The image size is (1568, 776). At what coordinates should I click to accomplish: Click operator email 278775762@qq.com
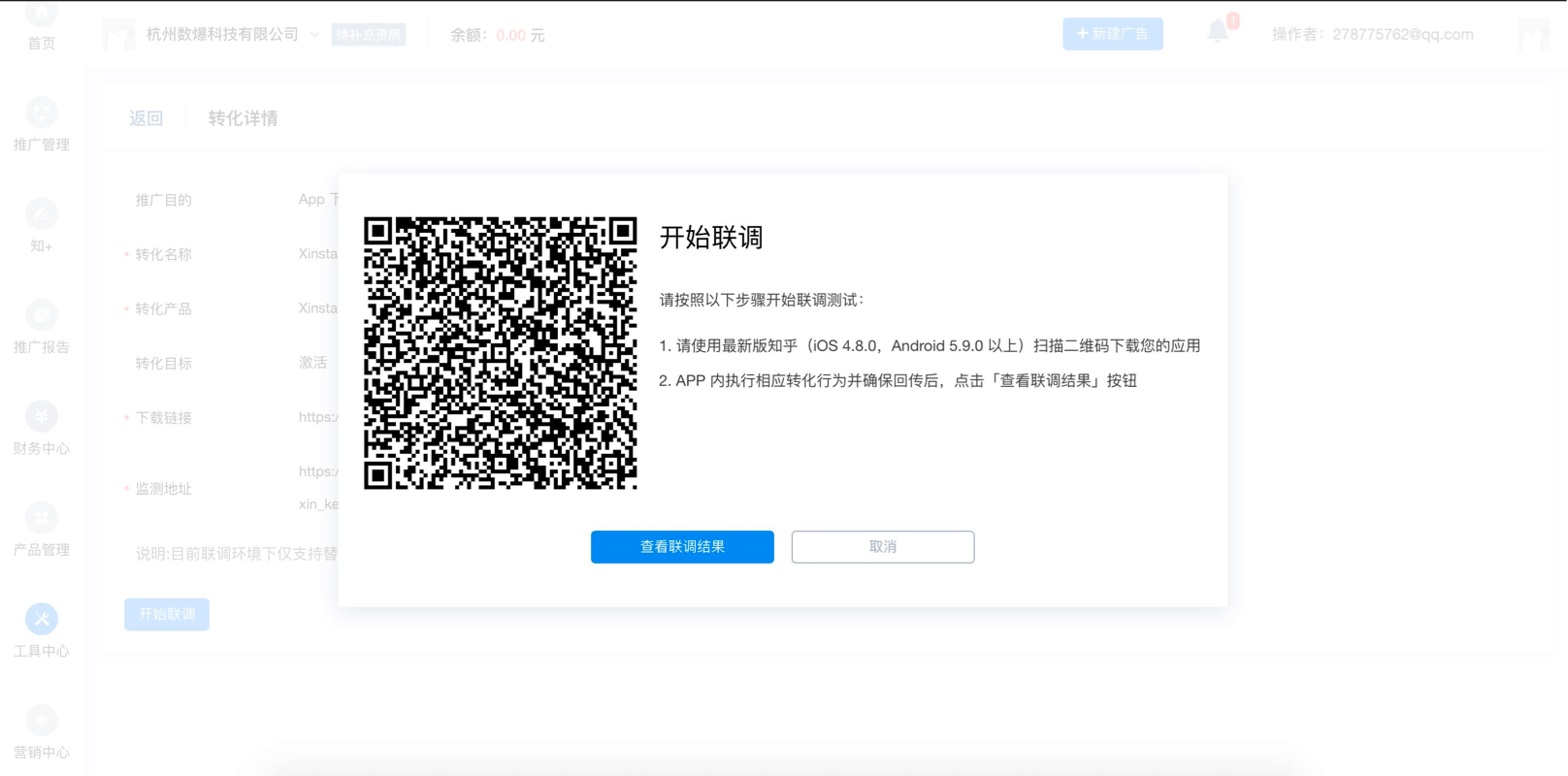point(1403,35)
